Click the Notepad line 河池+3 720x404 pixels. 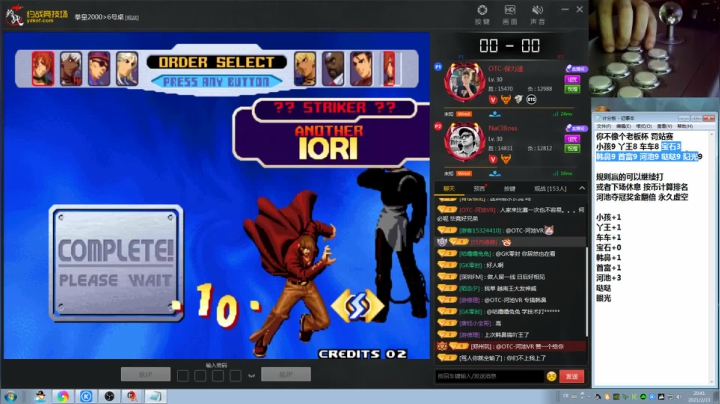click(608, 278)
